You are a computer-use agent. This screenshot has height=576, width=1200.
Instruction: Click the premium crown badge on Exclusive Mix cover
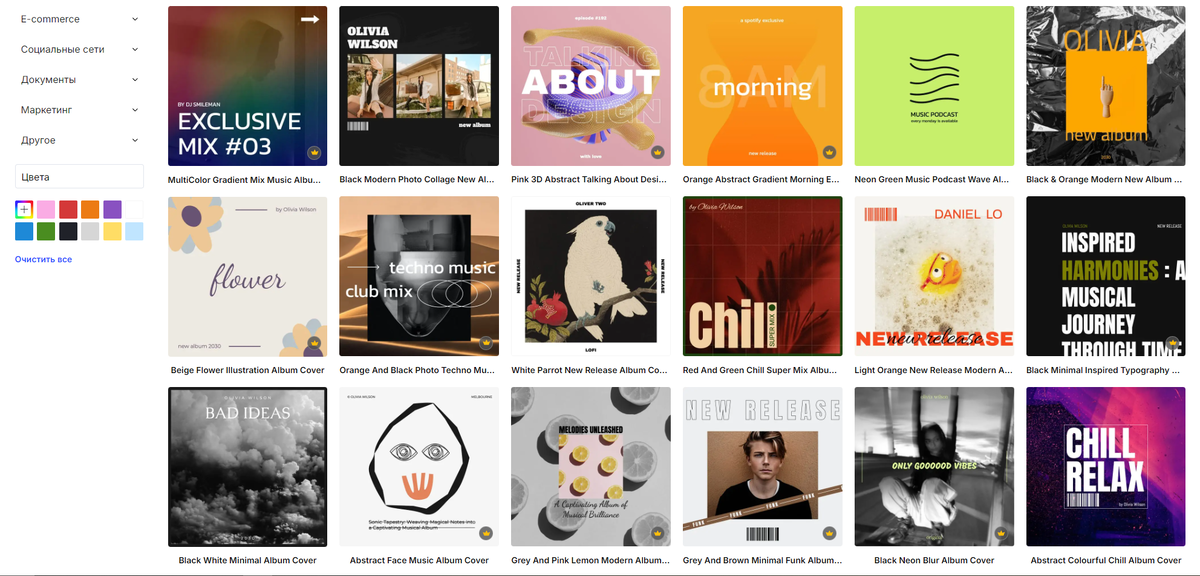[x=314, y=153]
